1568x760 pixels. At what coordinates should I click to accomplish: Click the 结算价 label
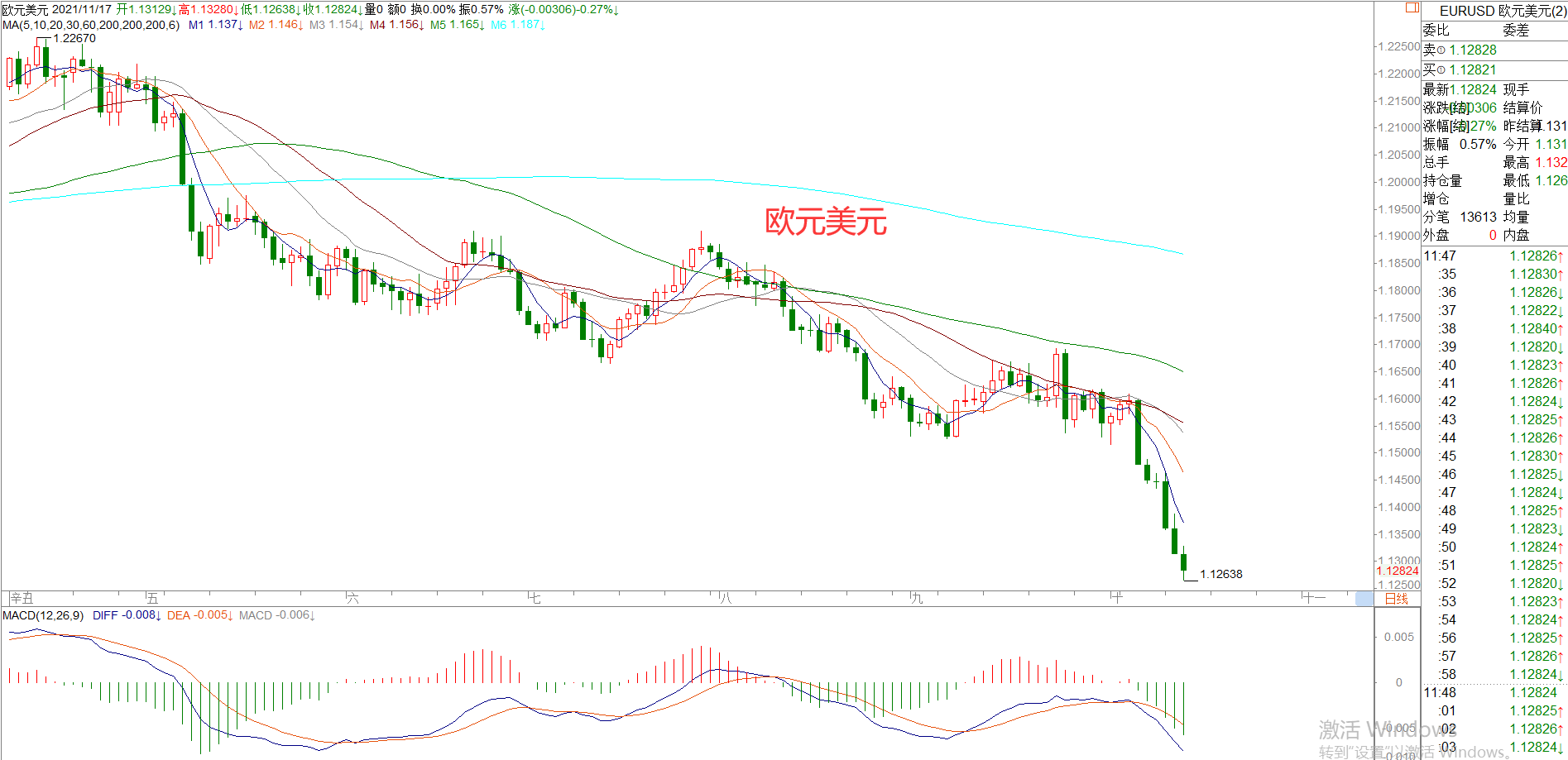(x=1522, y=108)
